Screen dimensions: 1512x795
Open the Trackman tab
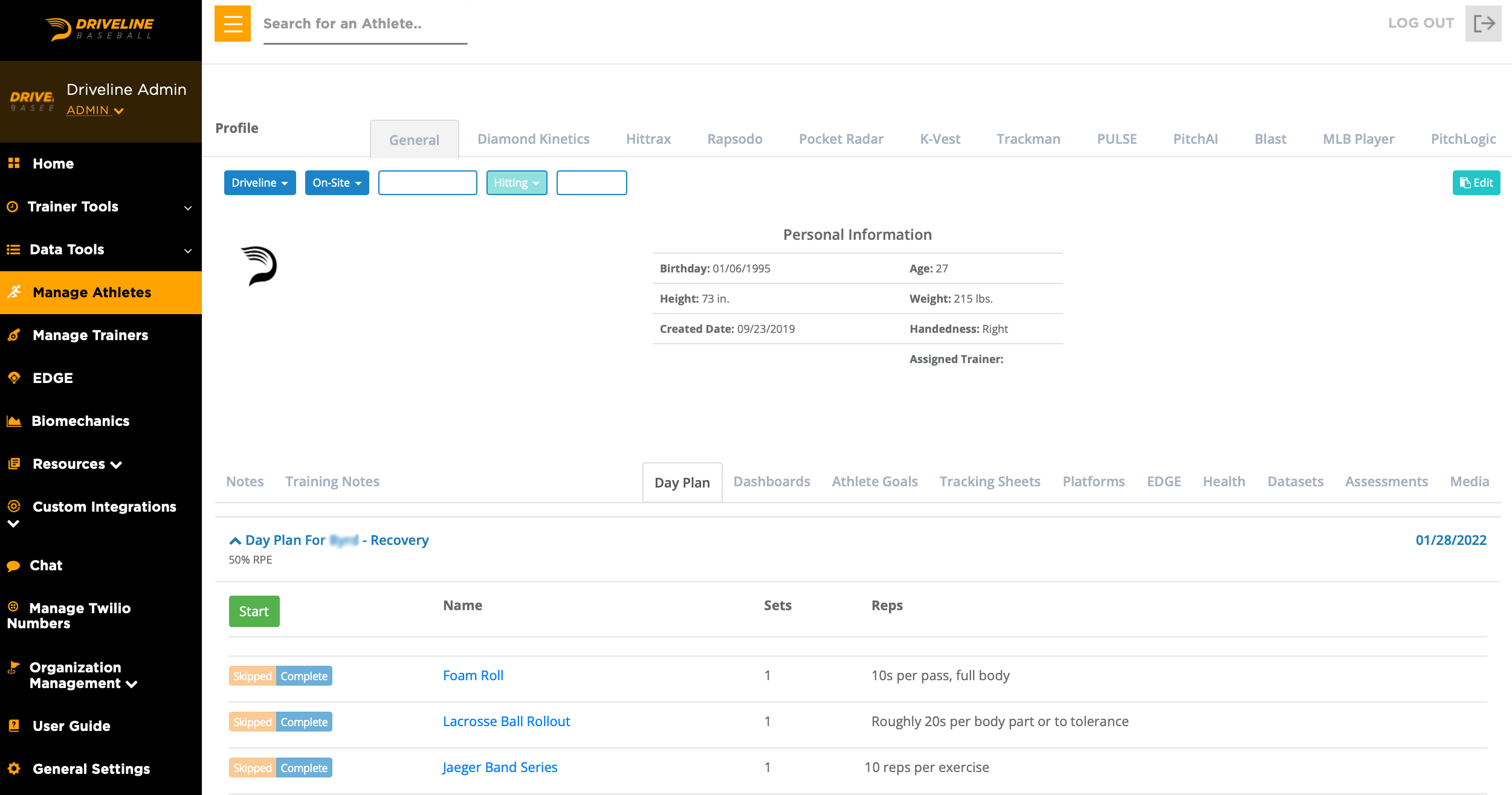(x=1029, y=139)
